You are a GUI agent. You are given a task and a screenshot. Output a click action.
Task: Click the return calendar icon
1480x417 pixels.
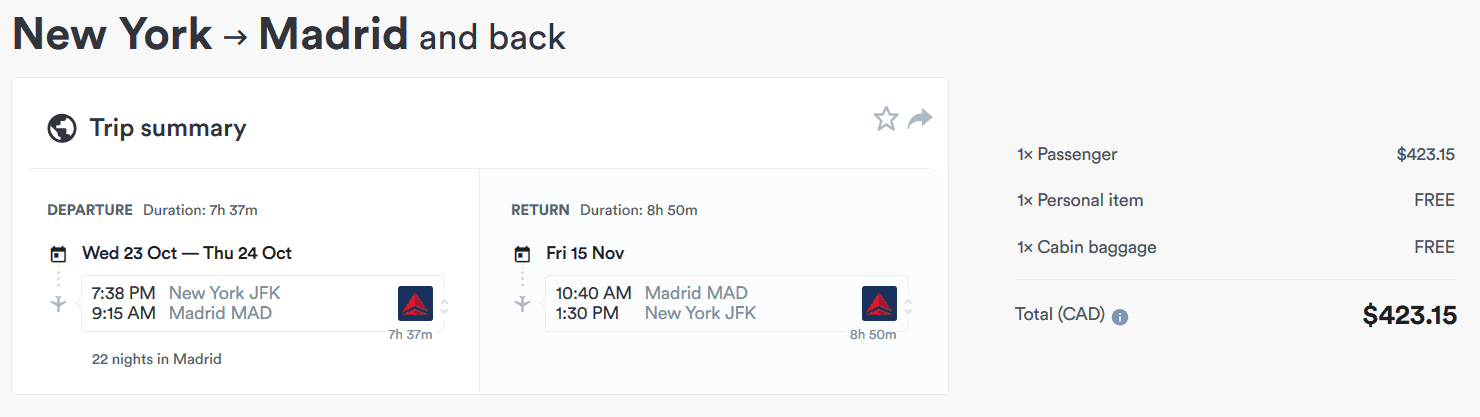(x=522, y=253)
